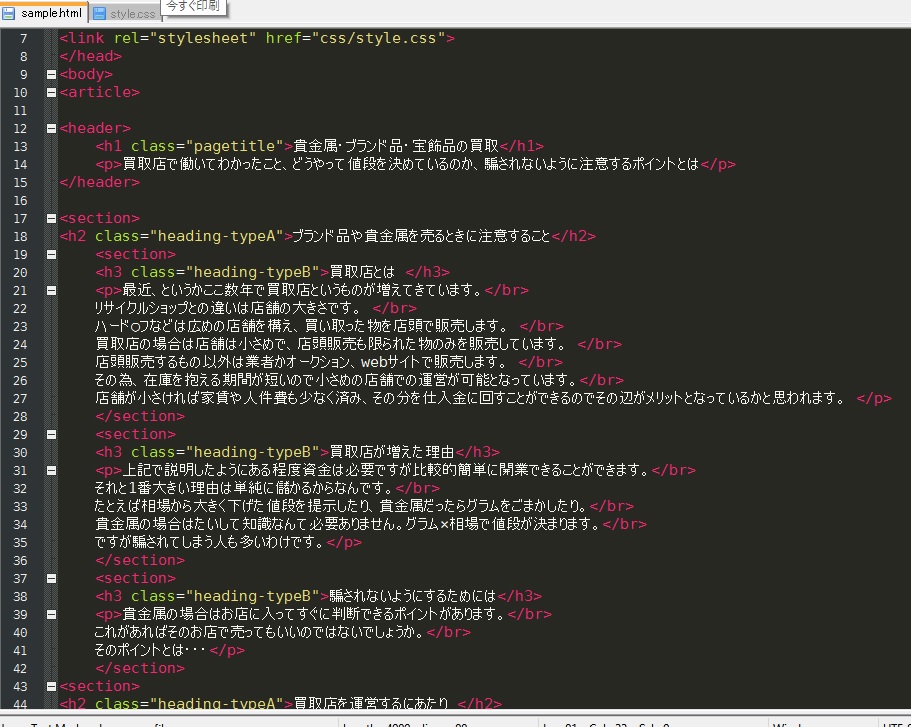The image size is (911, 727).
Task: Toggle the fold box beside line 39
Action: point(50,613)
